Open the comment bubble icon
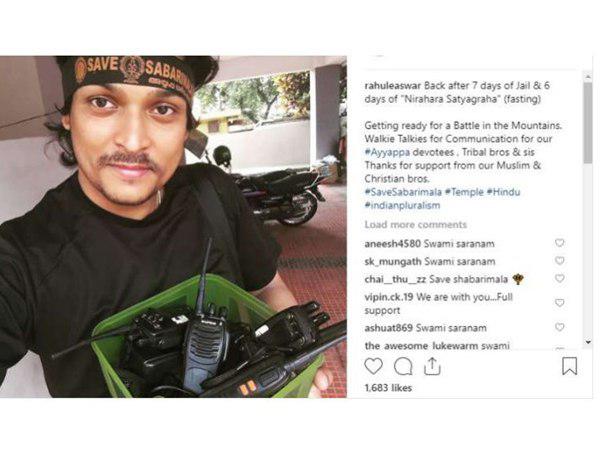Screen dimensions: 600x450 coord(403,366)
